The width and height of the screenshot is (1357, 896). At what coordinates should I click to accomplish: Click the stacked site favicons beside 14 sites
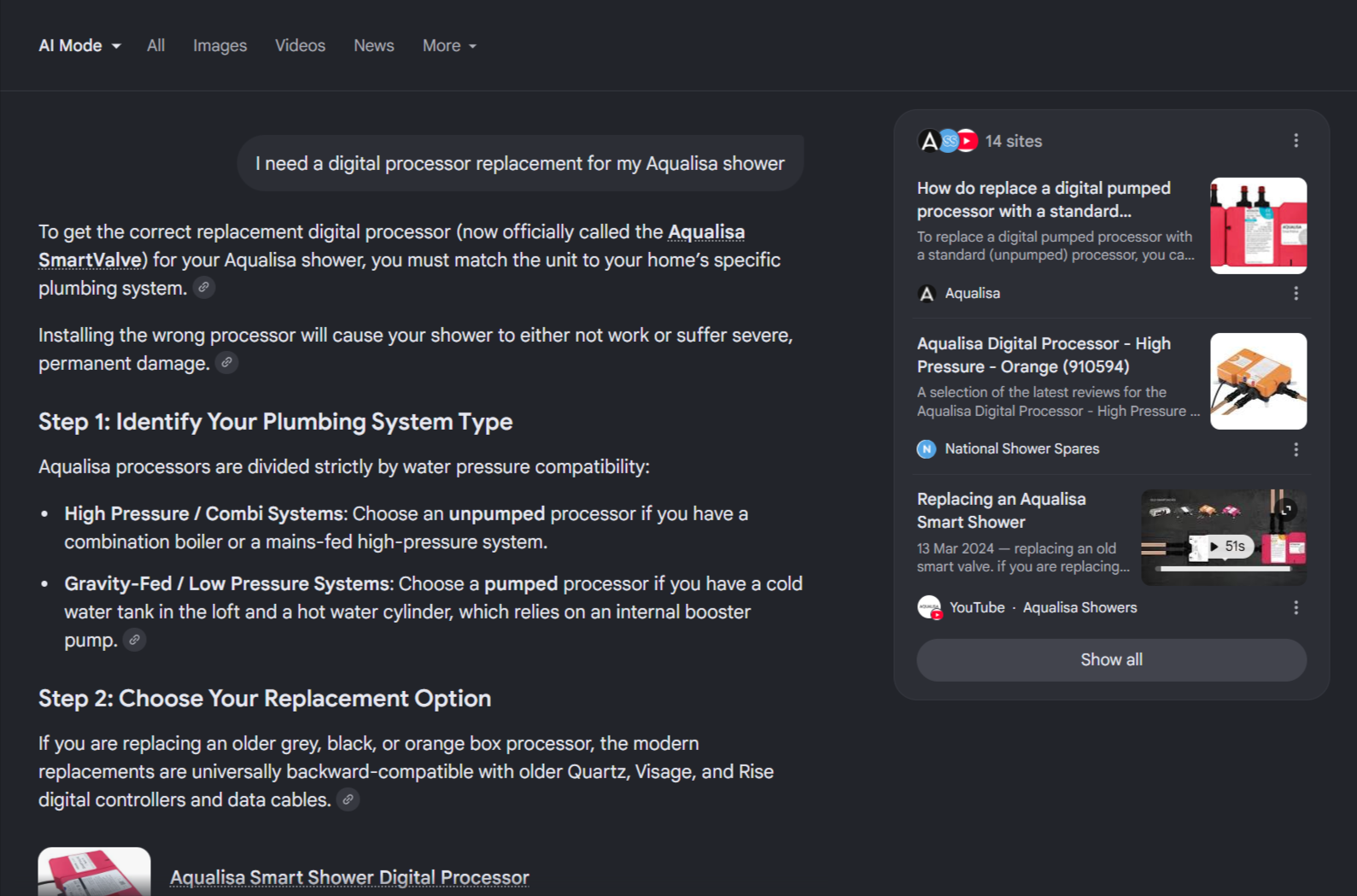[x=947, y=141]
